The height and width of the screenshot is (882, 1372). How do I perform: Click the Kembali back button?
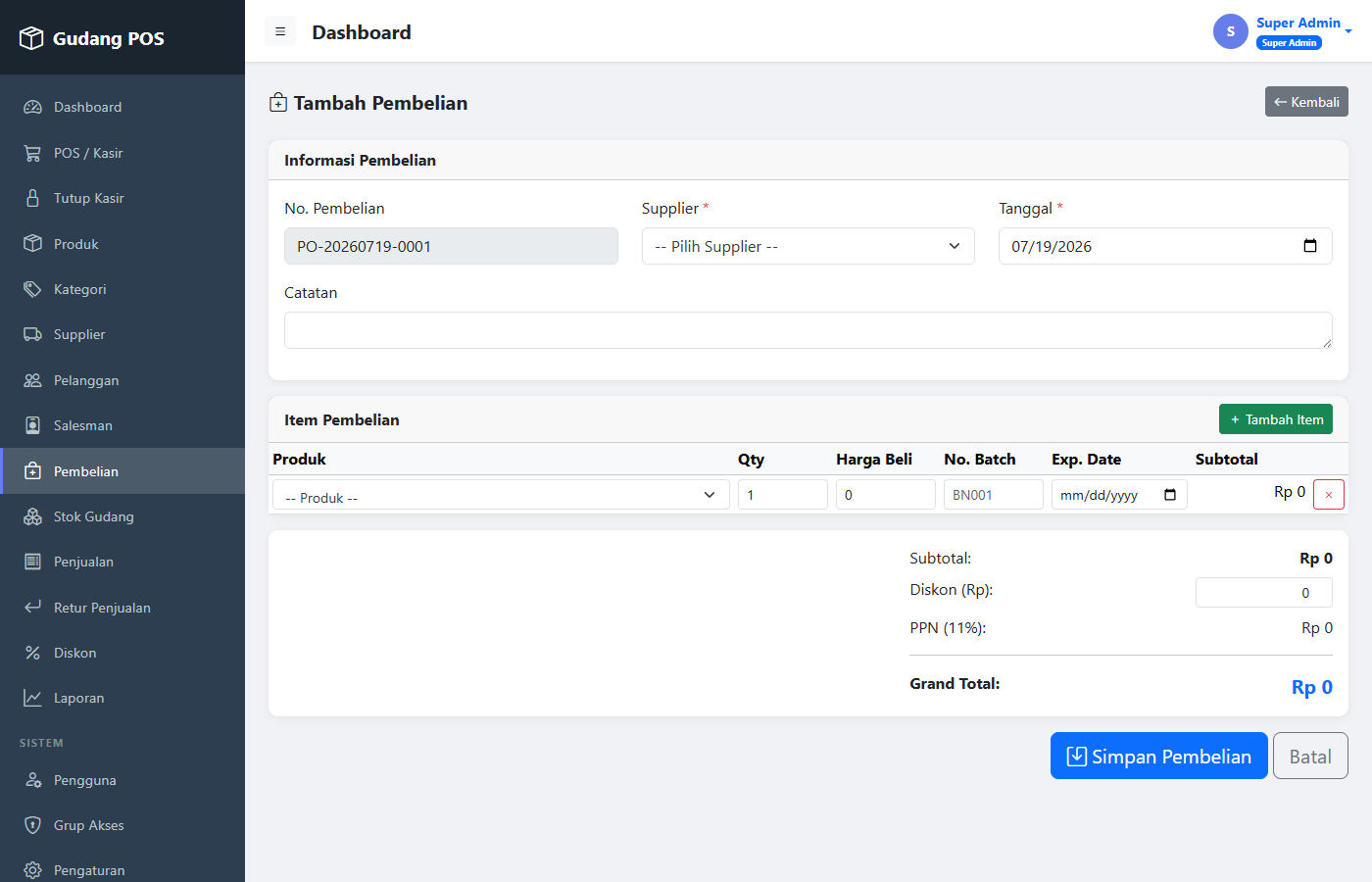click(1306, 102)
